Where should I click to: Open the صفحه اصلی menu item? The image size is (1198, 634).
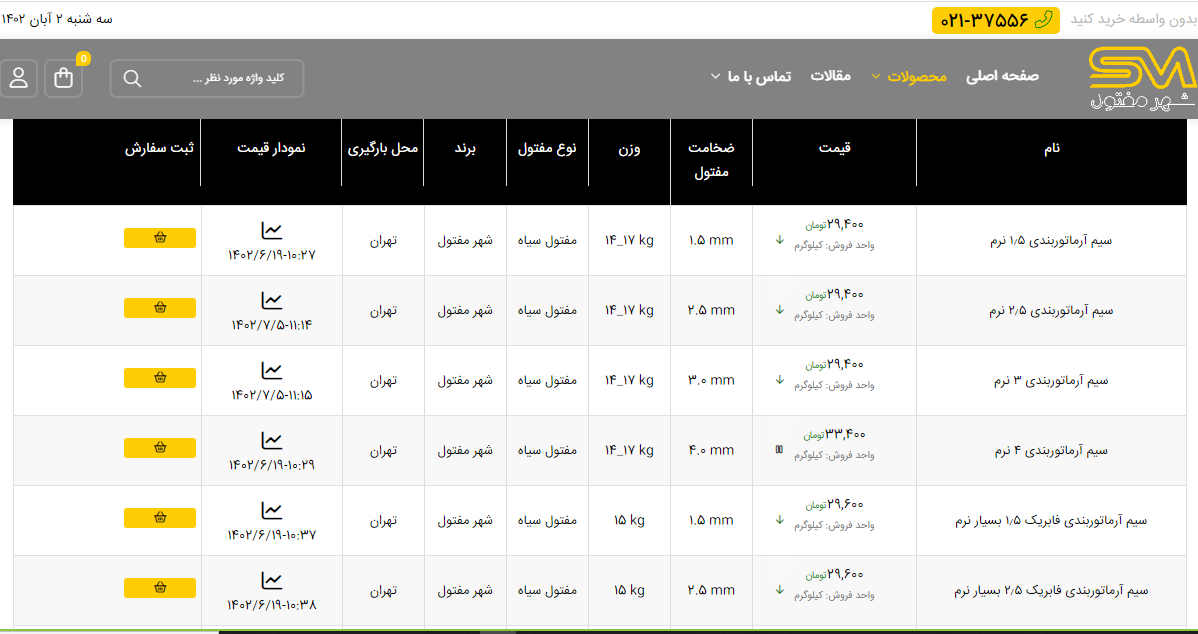click(1002, 76)
